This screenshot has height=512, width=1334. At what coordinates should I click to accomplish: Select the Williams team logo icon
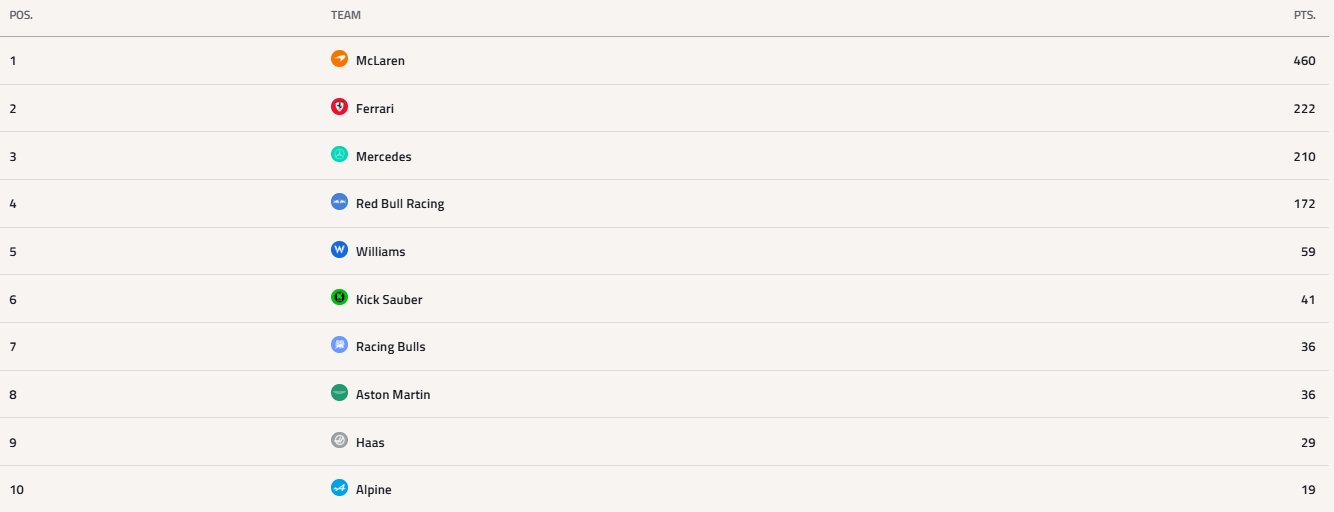point(339,250)
